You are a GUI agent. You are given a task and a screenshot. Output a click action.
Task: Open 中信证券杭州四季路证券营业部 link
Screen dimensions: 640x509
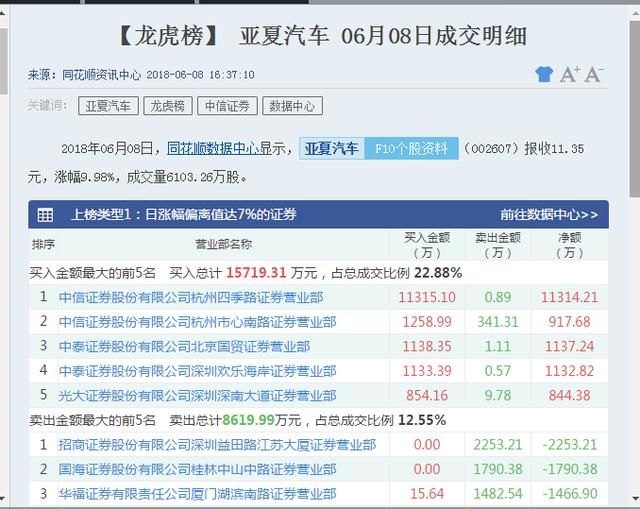tap(191, 297)
